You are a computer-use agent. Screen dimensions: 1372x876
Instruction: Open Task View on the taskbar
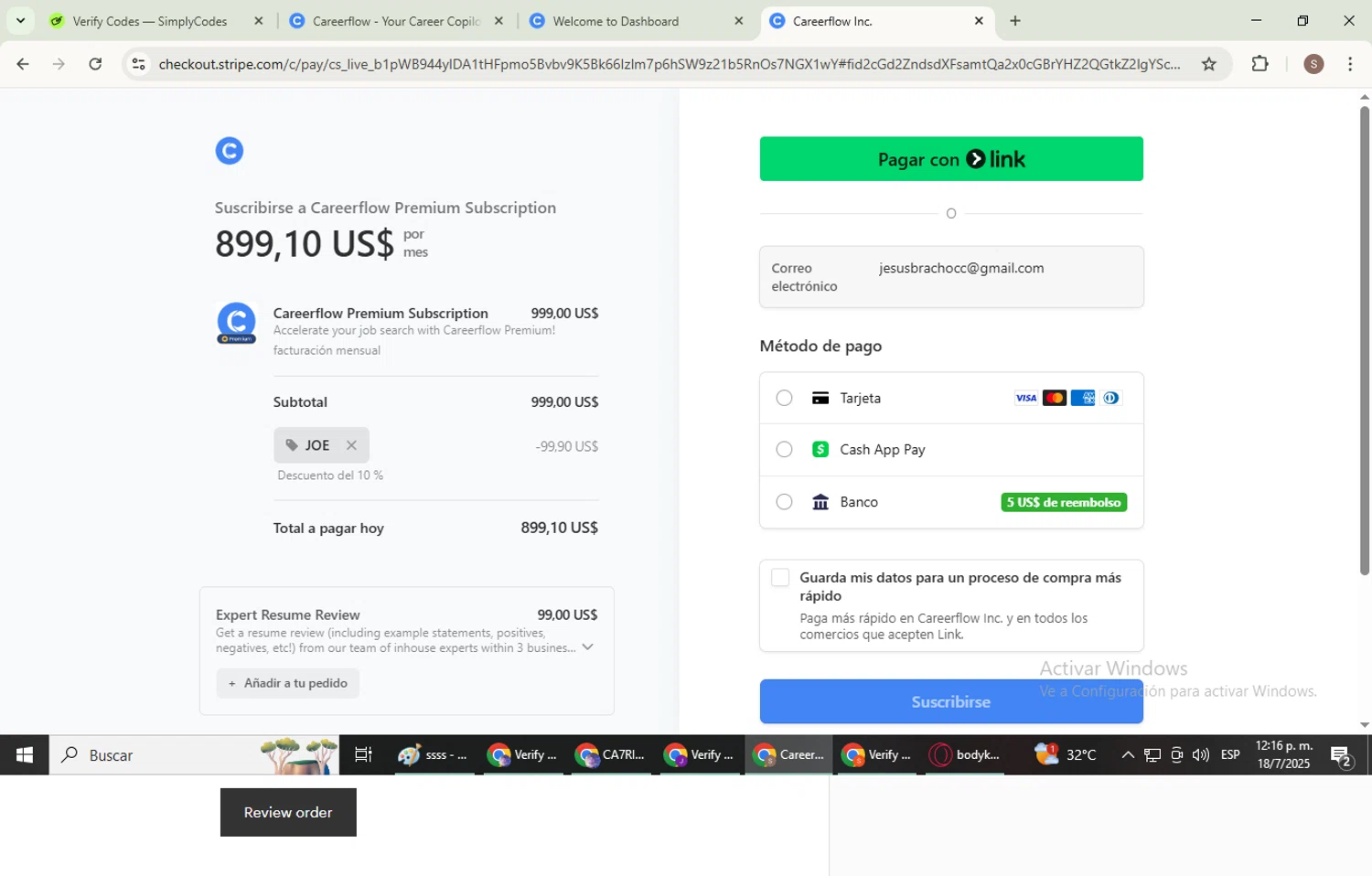pyautogui.click(x=363, y=754)
